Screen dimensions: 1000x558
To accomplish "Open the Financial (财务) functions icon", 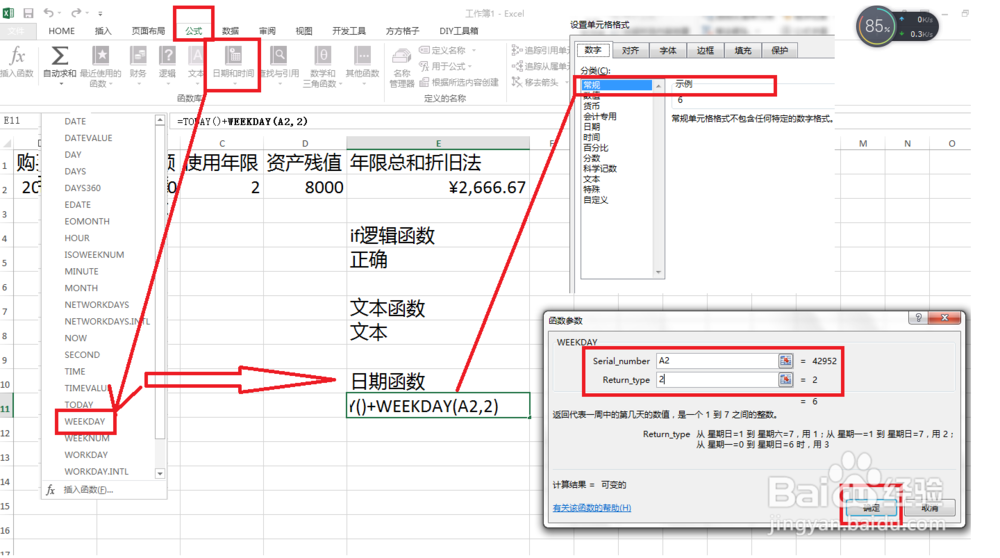I will point(138,55).
